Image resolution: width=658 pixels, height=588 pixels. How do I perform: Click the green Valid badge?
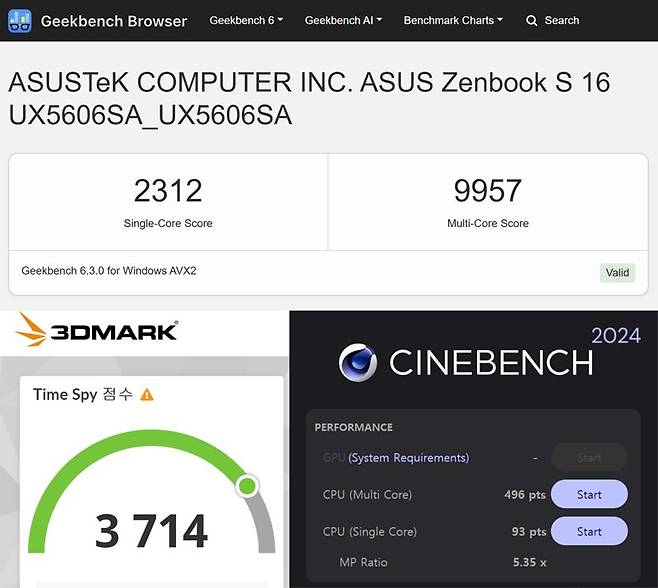tap(617, 272)
